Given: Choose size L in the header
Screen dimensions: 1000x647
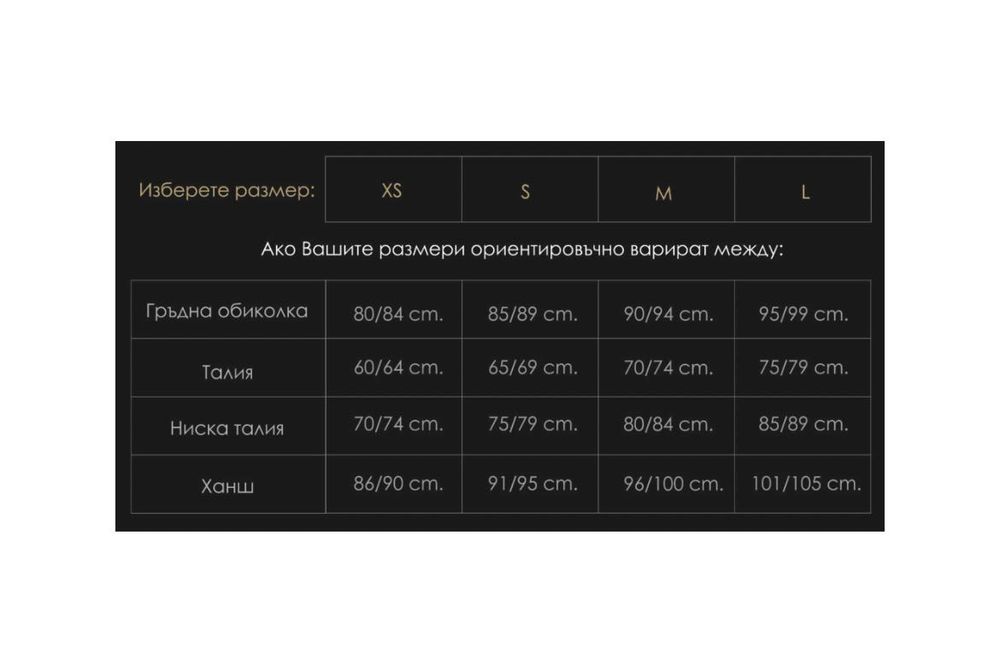Looking at the screenshot, I should 805,192.
